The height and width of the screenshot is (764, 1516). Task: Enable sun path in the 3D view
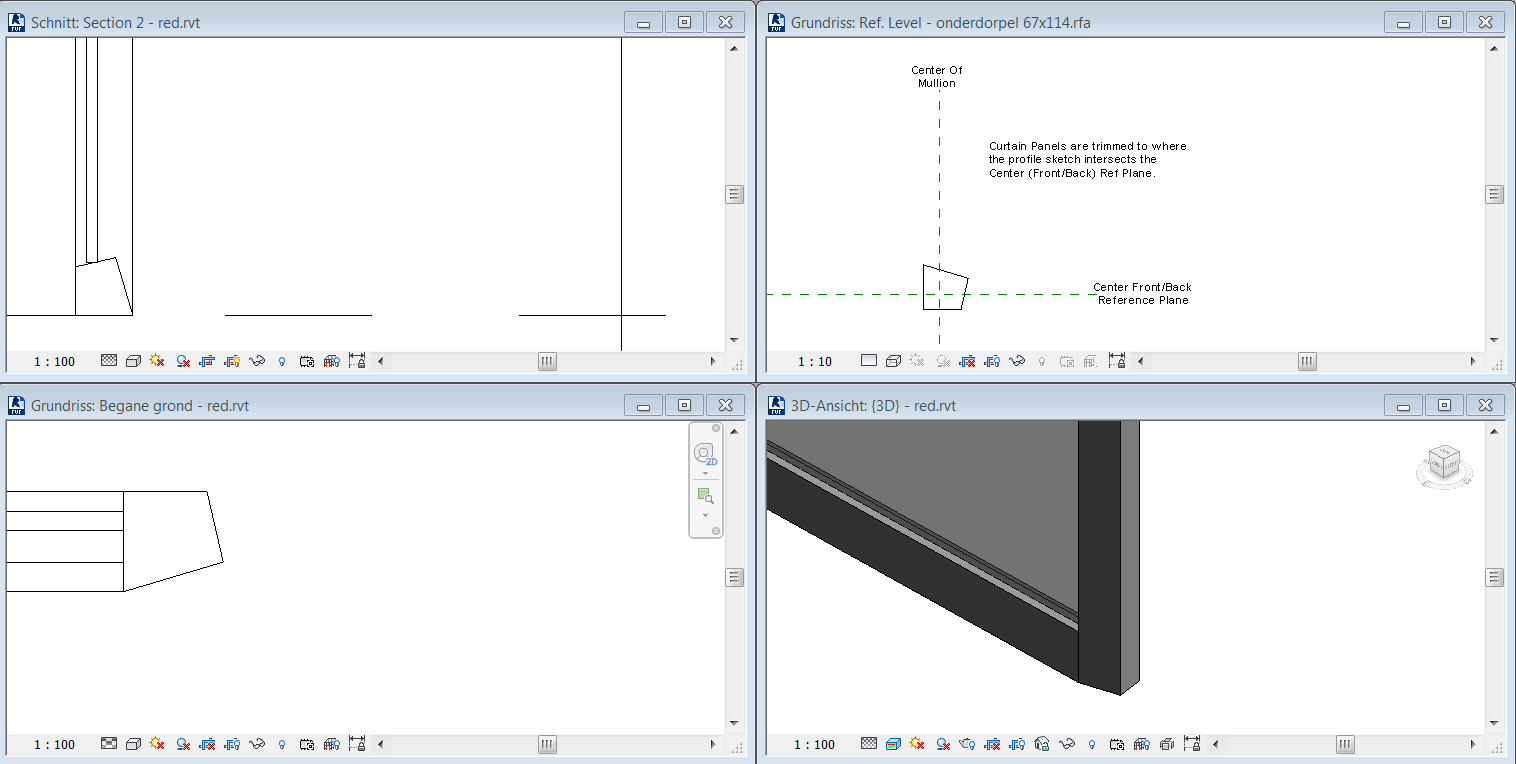coord(917,744)
